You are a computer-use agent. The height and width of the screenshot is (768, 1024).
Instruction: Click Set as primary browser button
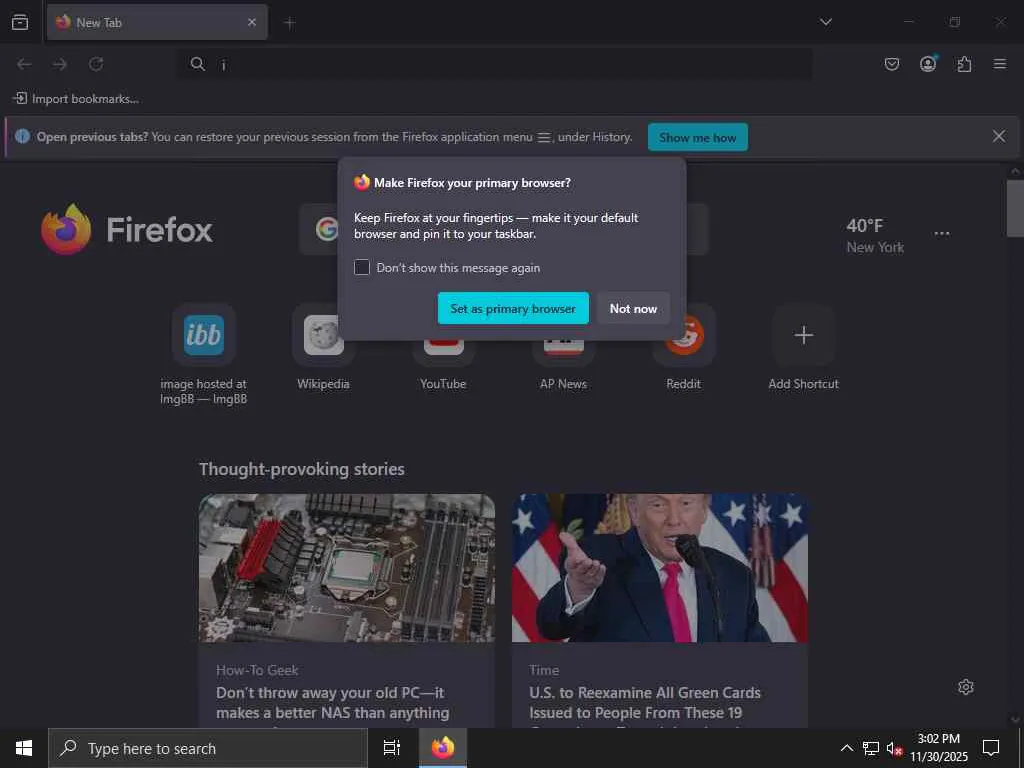tap(513, 308)
